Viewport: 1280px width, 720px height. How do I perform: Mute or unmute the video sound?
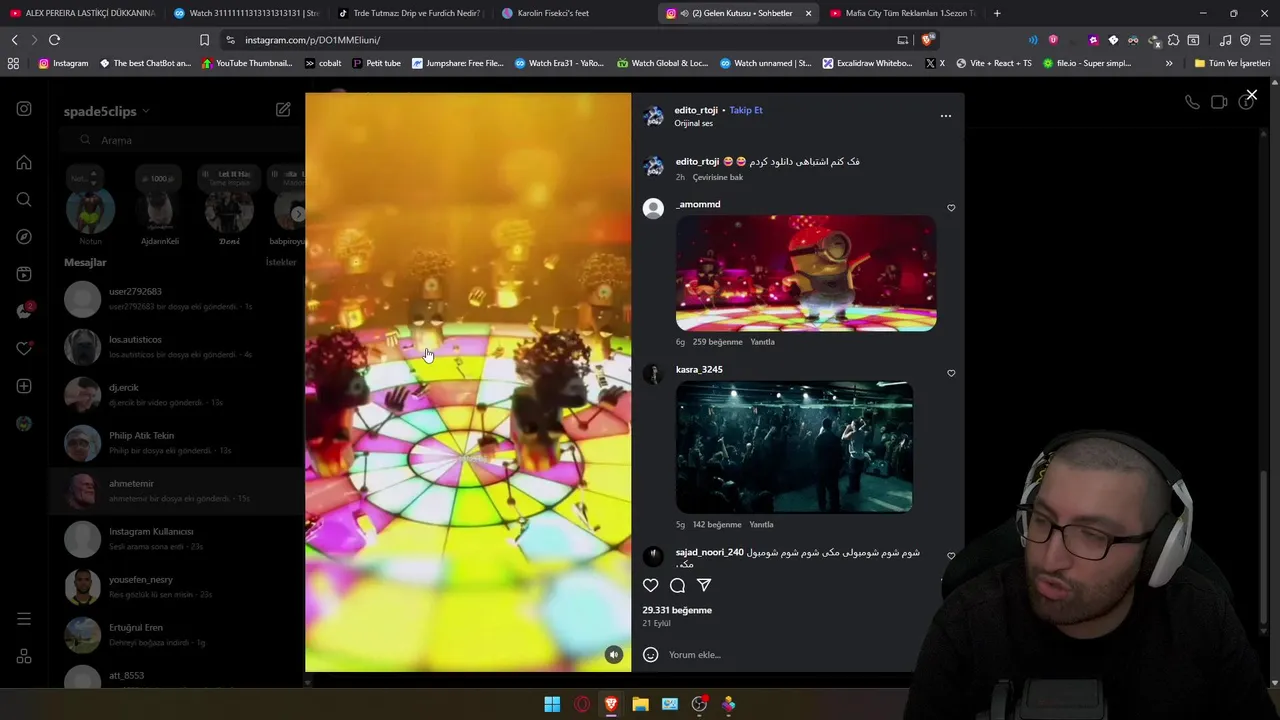click(614, 655)
